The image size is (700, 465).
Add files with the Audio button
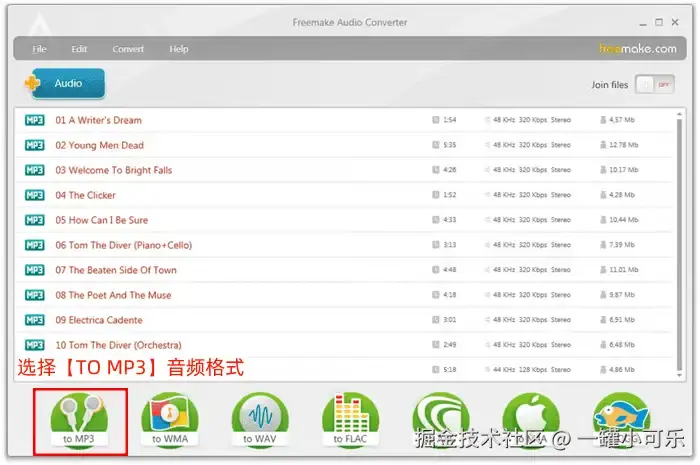[x=65, y=83]
